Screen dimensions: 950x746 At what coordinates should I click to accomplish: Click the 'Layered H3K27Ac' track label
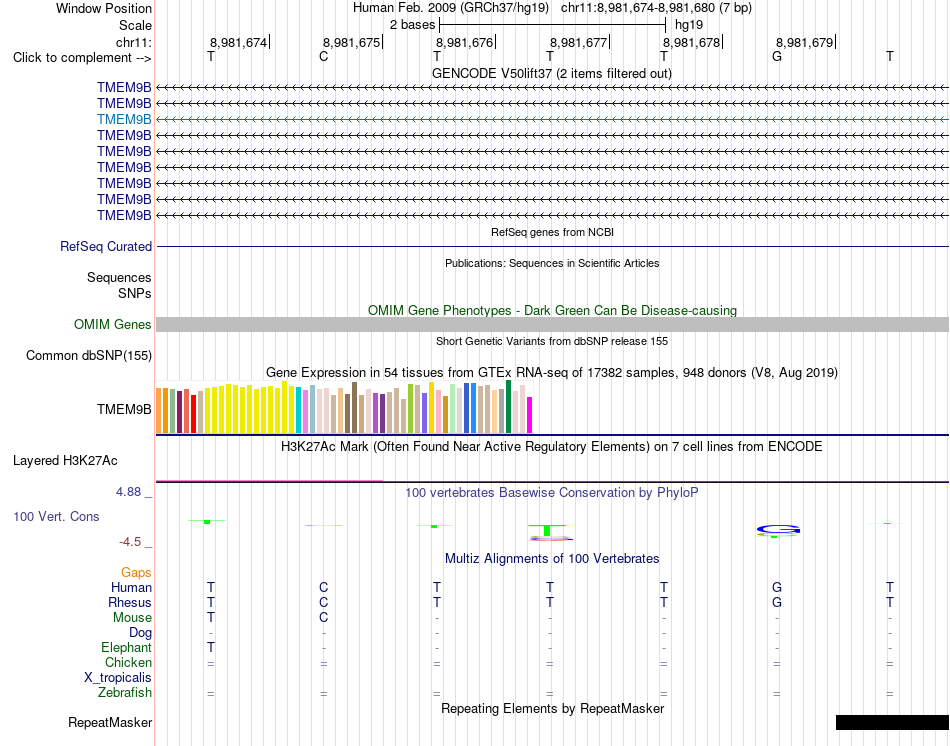pyautogui.click(x=65, y=461)
